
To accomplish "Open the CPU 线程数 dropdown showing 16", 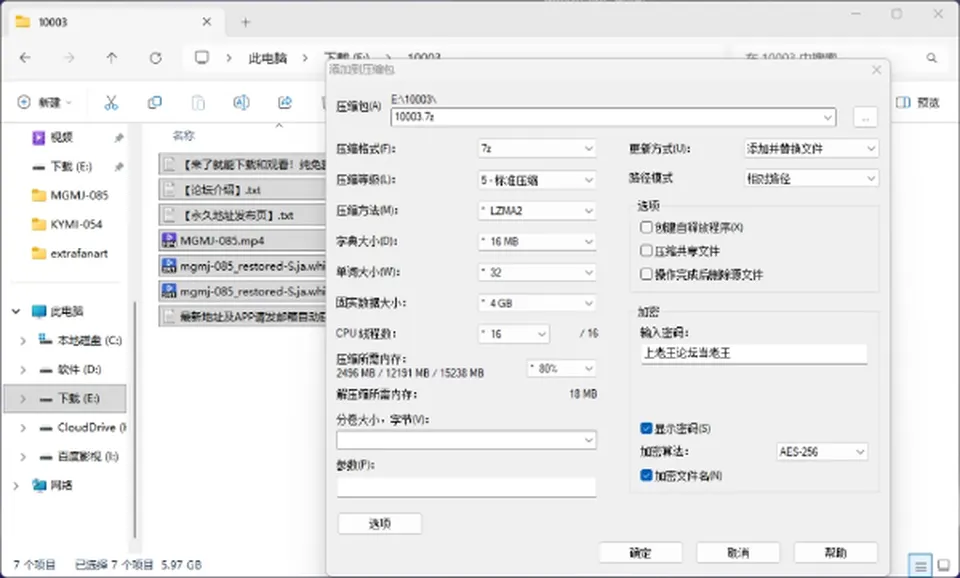I will 513,334.
